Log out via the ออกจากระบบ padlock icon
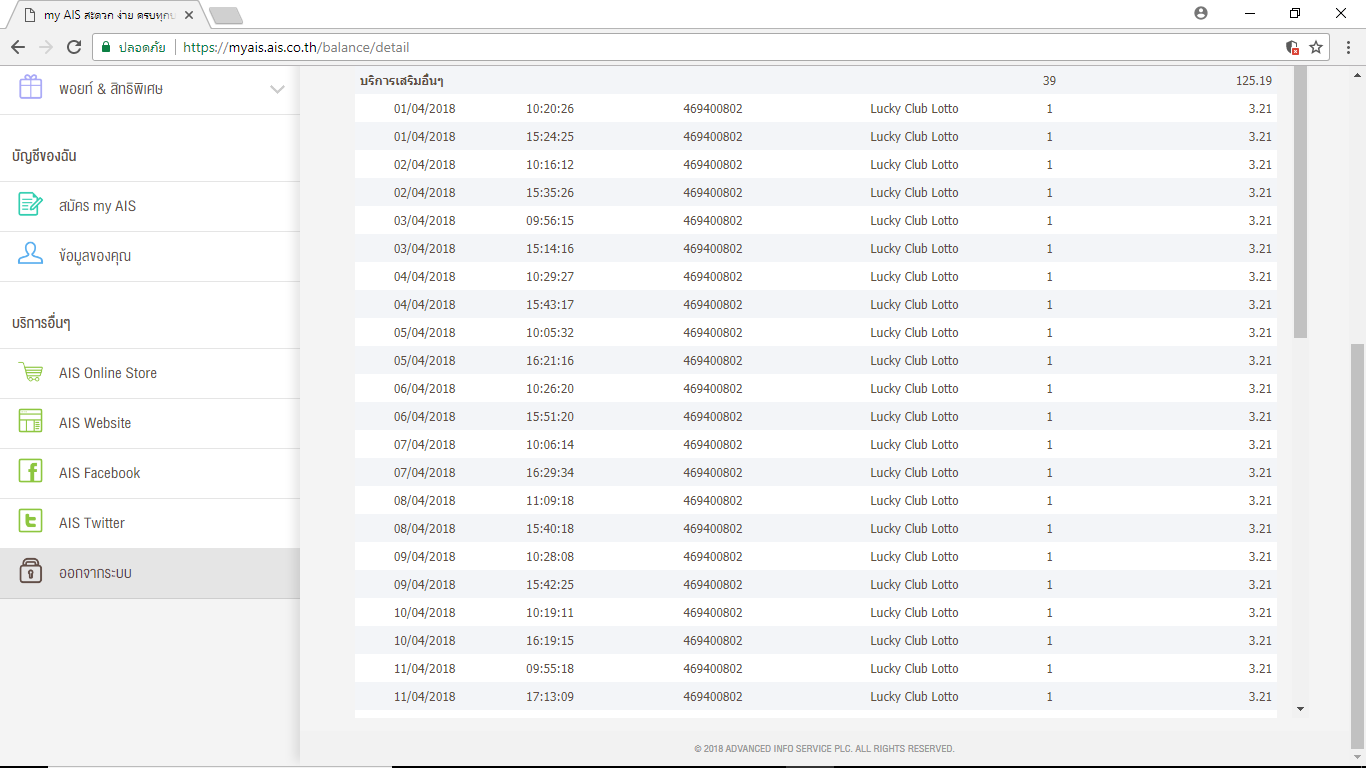This screenshot has width=1366, height=768. 31,572
